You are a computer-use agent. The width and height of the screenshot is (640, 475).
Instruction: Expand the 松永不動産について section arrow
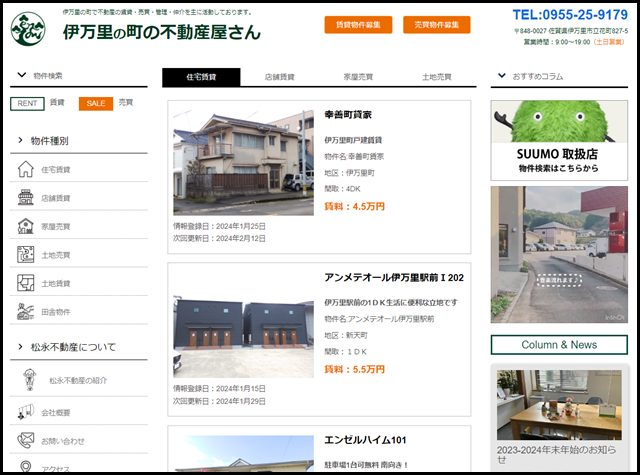coord(20,347)
